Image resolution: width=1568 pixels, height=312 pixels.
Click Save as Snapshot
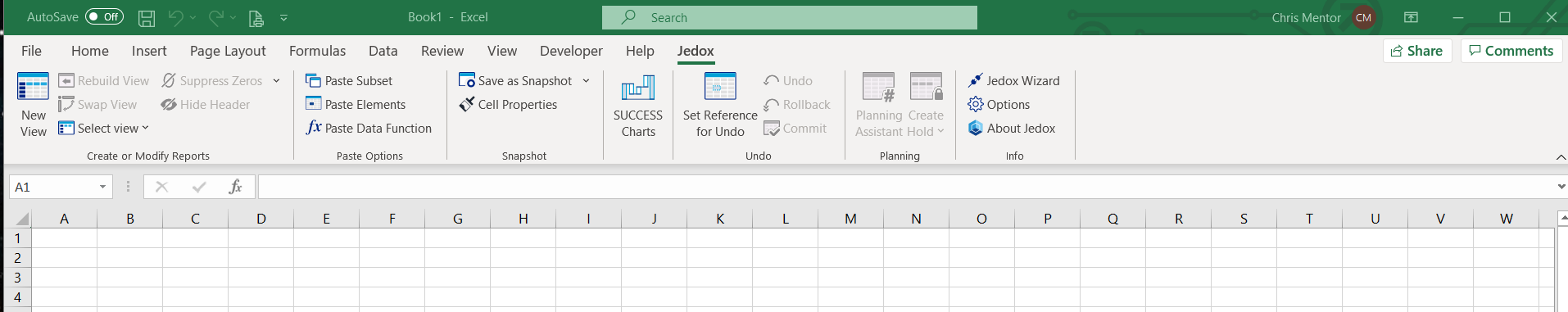[515, 80]
